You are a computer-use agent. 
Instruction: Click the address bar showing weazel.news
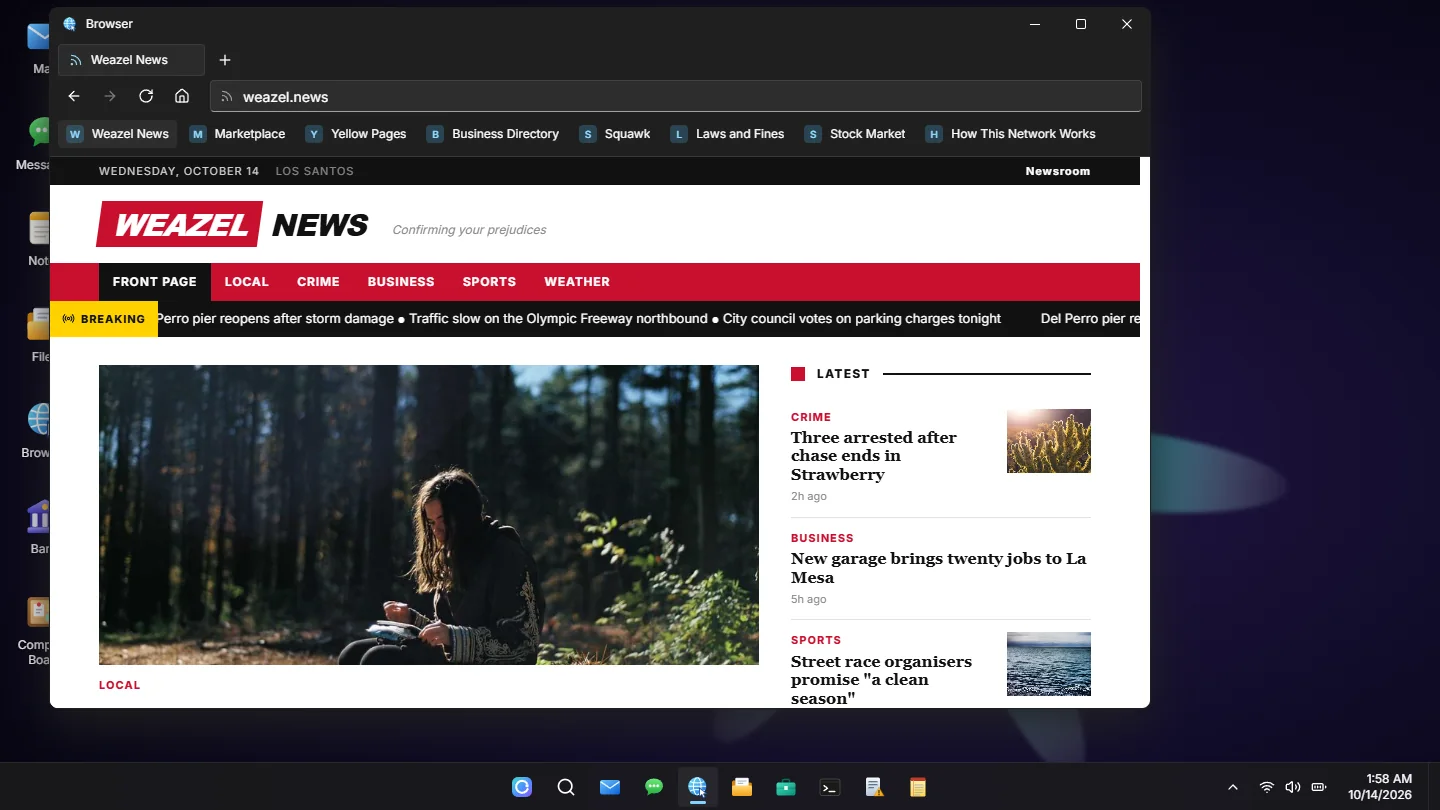coord(676,96)
